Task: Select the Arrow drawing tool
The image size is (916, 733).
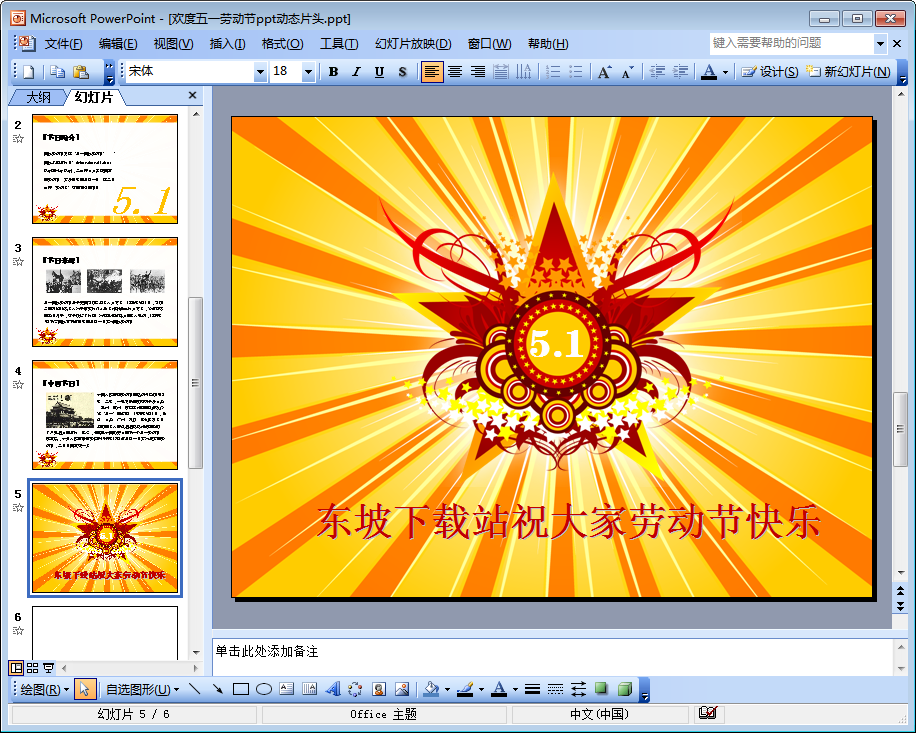Action: point(217,690)
